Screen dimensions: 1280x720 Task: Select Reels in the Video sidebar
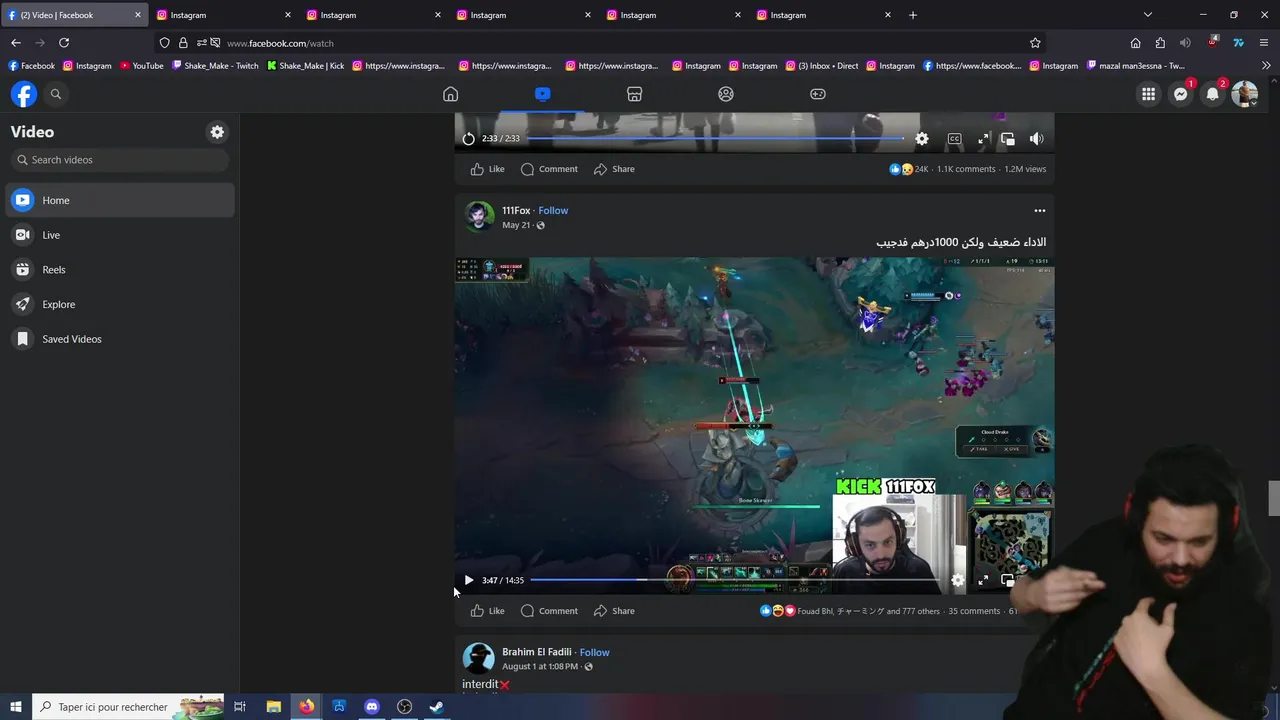[x=120, y=270]
